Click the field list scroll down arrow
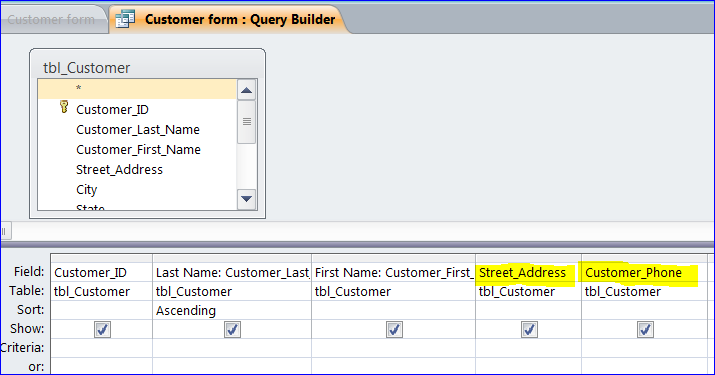The image size is (715, 375). coord(247,199)
